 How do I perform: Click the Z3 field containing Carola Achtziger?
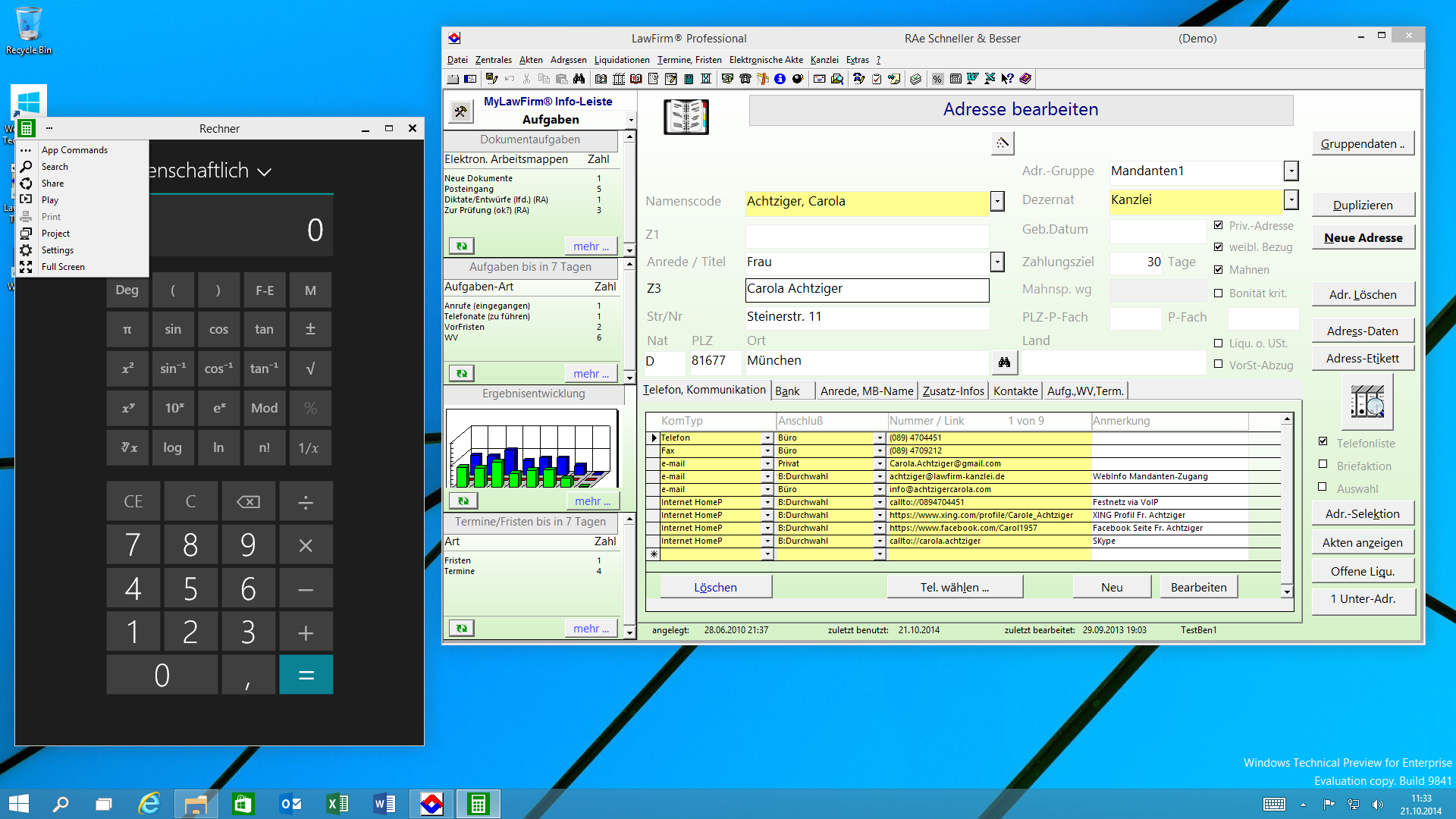tap(866, 289)
